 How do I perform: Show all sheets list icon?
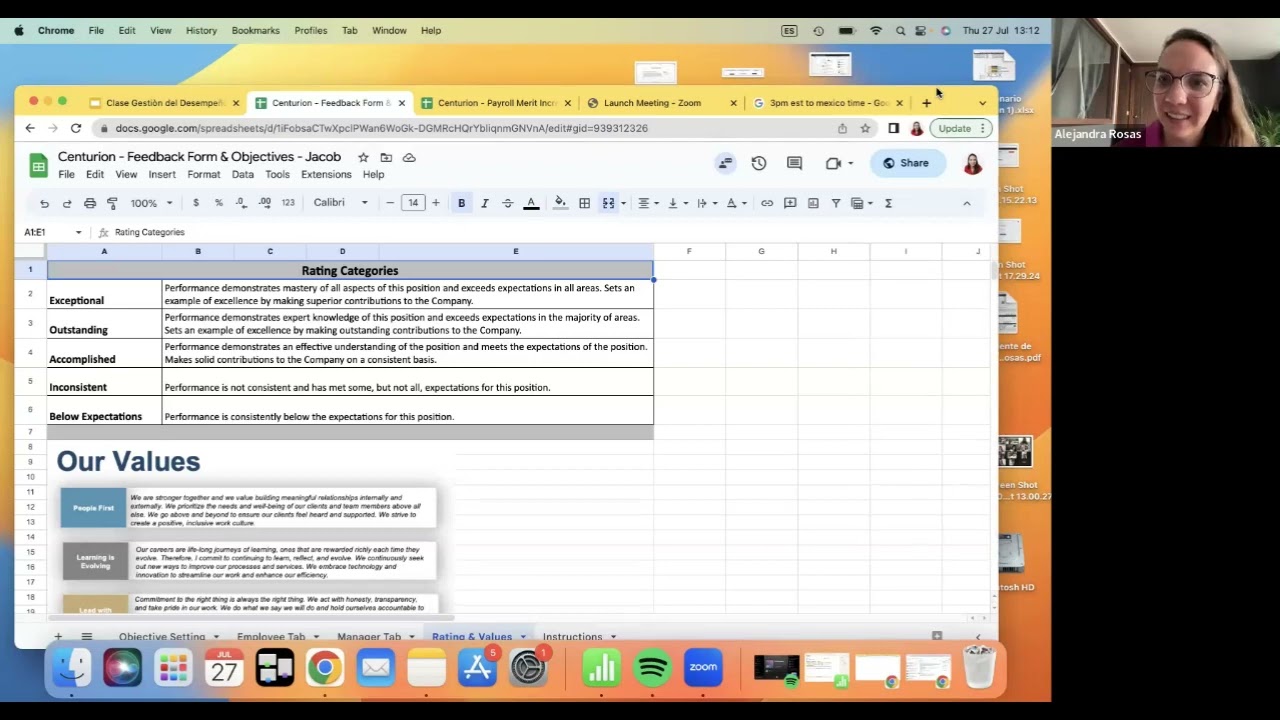point(87,636)
